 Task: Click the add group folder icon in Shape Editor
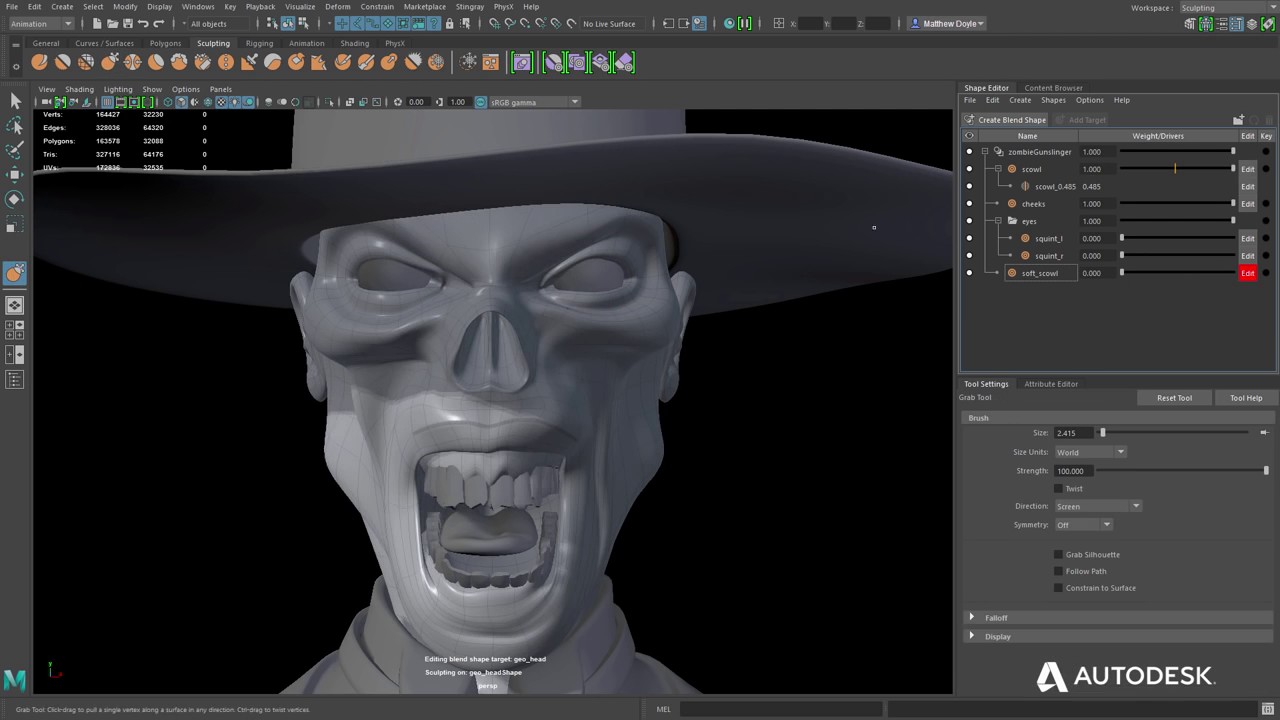[1238, 120]
